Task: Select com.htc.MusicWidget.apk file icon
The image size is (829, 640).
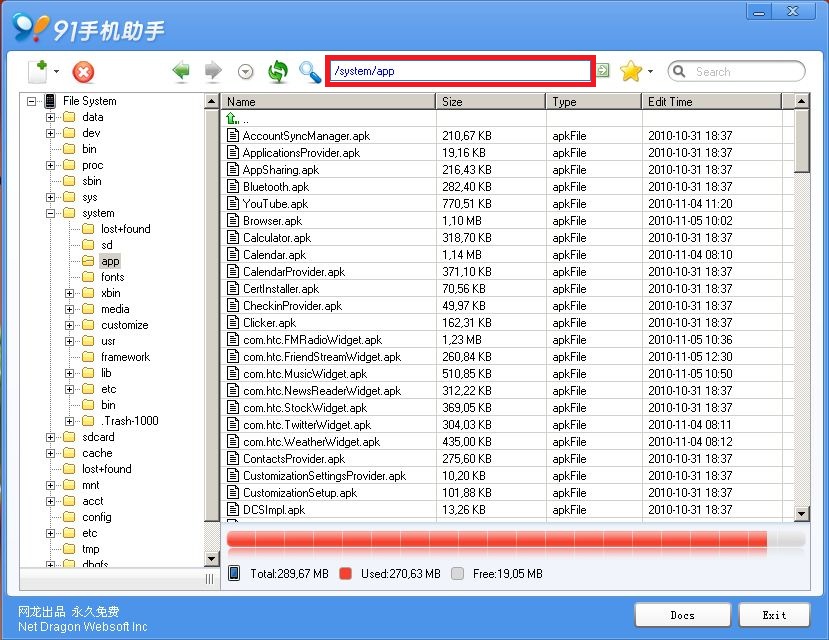Action: tap(233, 374)
